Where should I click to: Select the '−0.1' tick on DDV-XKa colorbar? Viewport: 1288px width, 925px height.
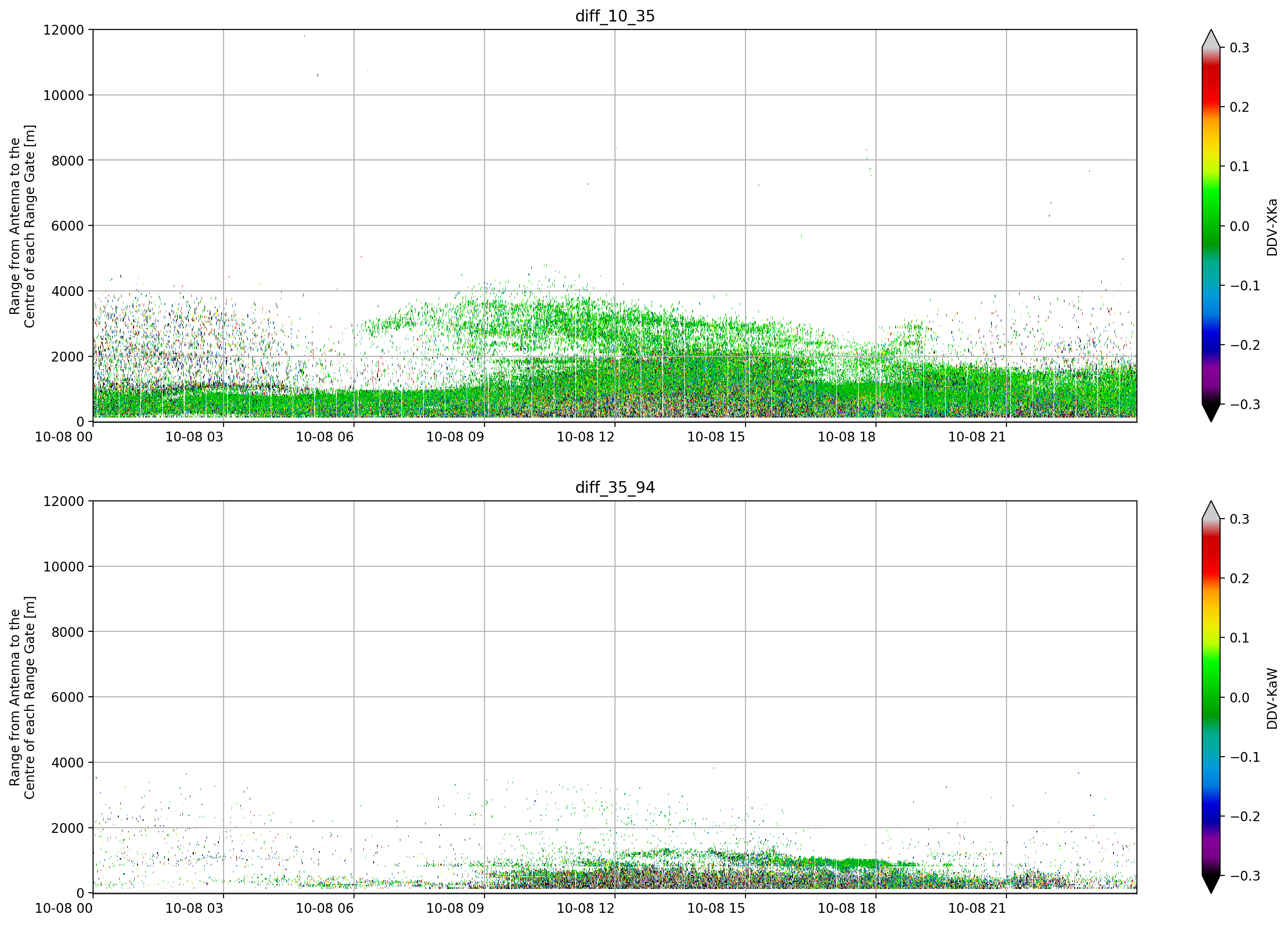tap(1245, 286)
